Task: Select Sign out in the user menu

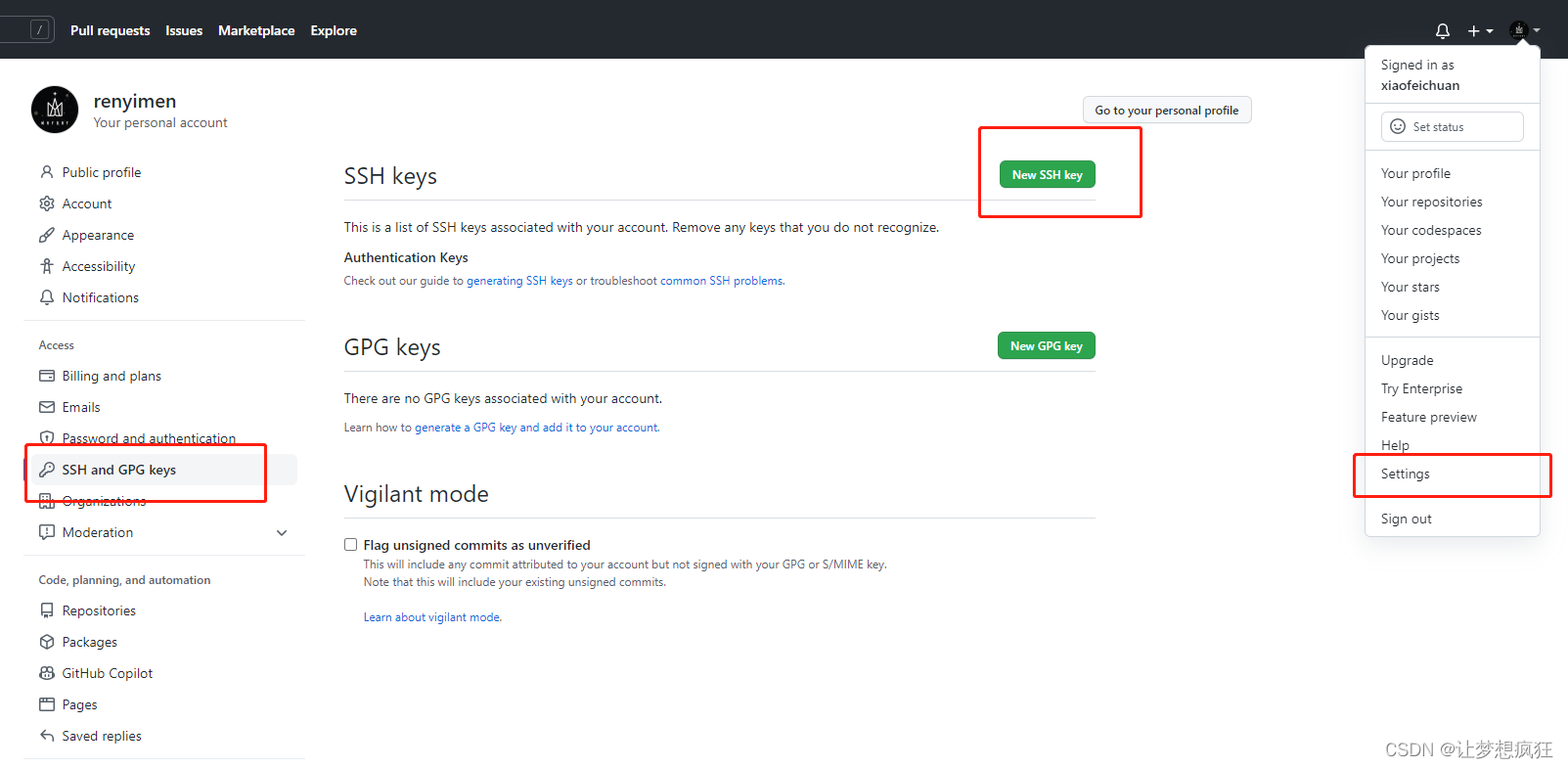Action: (1453, 519)
